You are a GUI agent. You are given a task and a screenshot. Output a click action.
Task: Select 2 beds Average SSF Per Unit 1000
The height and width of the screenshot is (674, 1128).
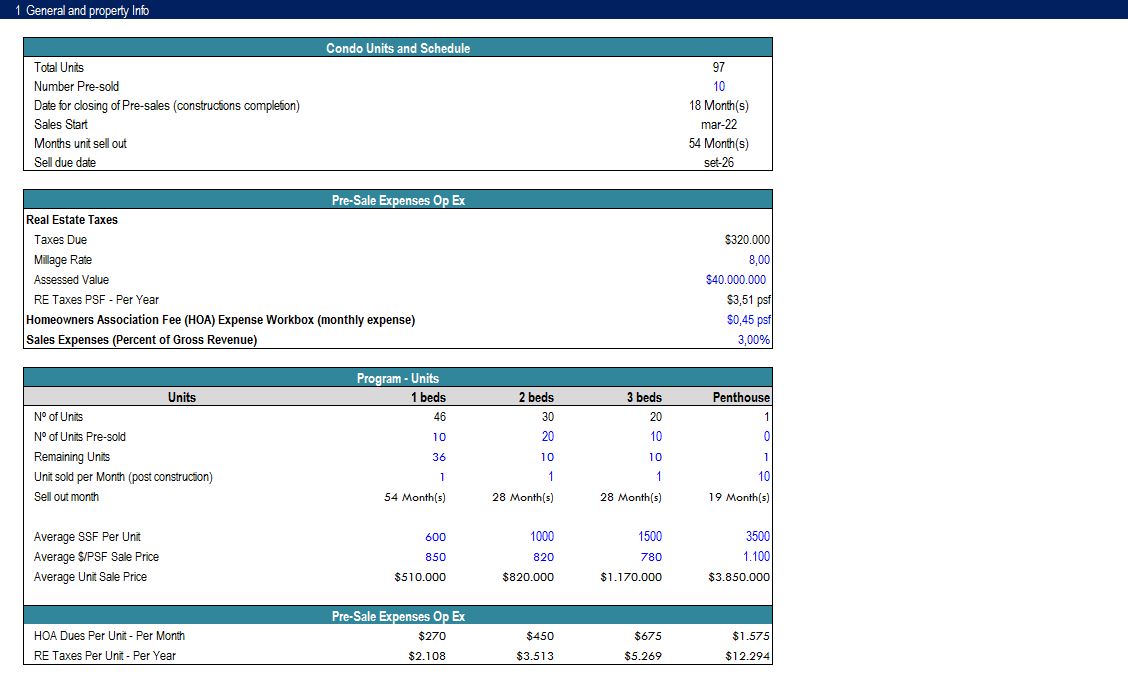click(x=541, y=537)
